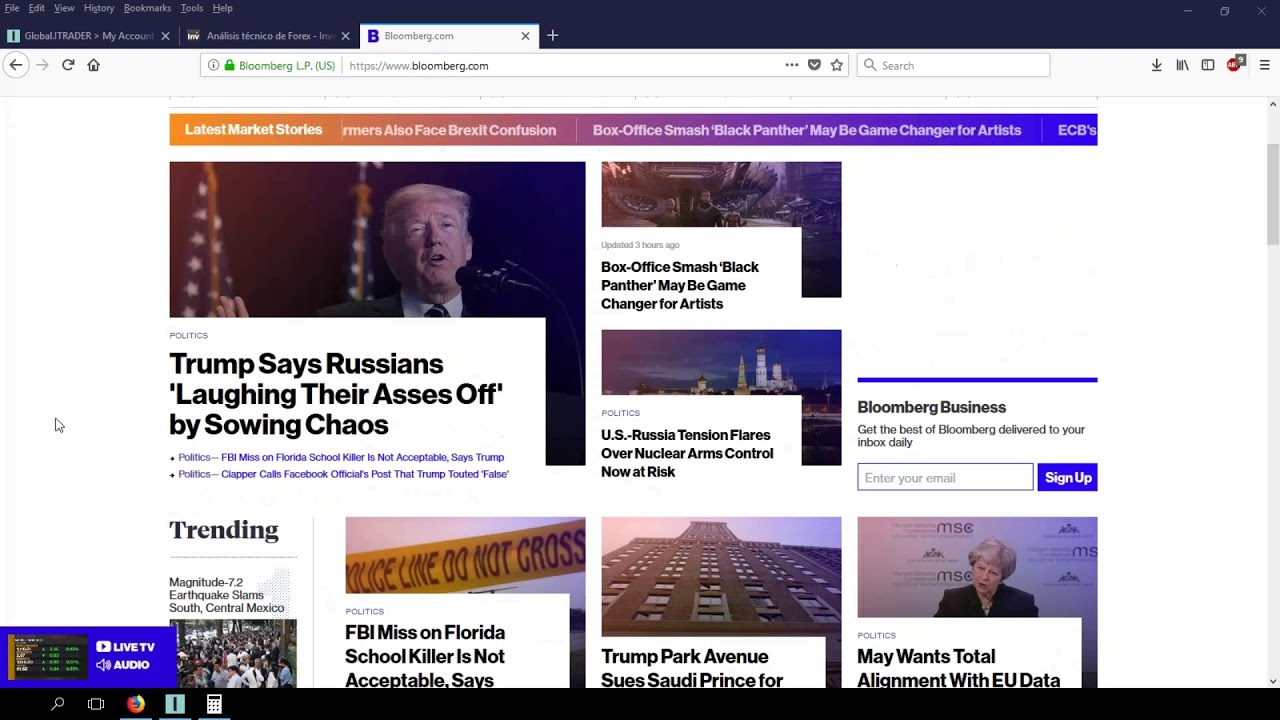
Task: Click the Politics label above Trump headline
Action: click(189, 336)
